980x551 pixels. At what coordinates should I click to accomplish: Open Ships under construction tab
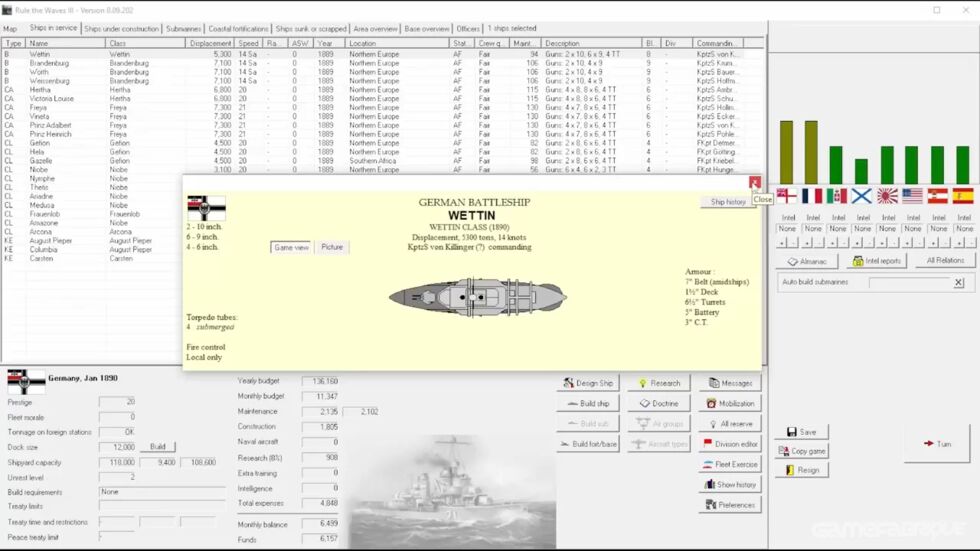(x=121, y=29)
